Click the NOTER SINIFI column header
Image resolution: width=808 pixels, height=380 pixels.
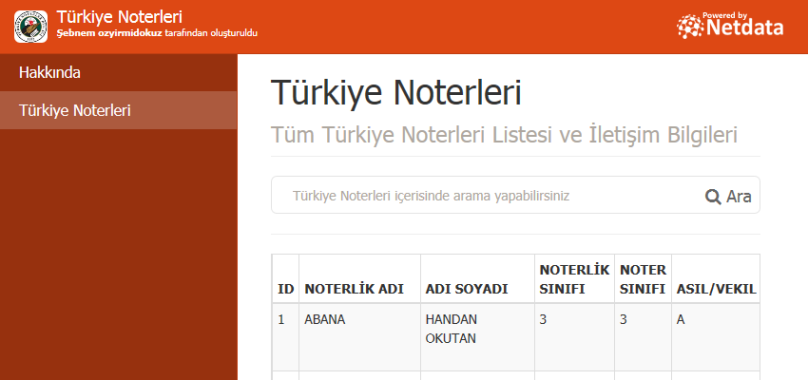(x=643, y=279)
